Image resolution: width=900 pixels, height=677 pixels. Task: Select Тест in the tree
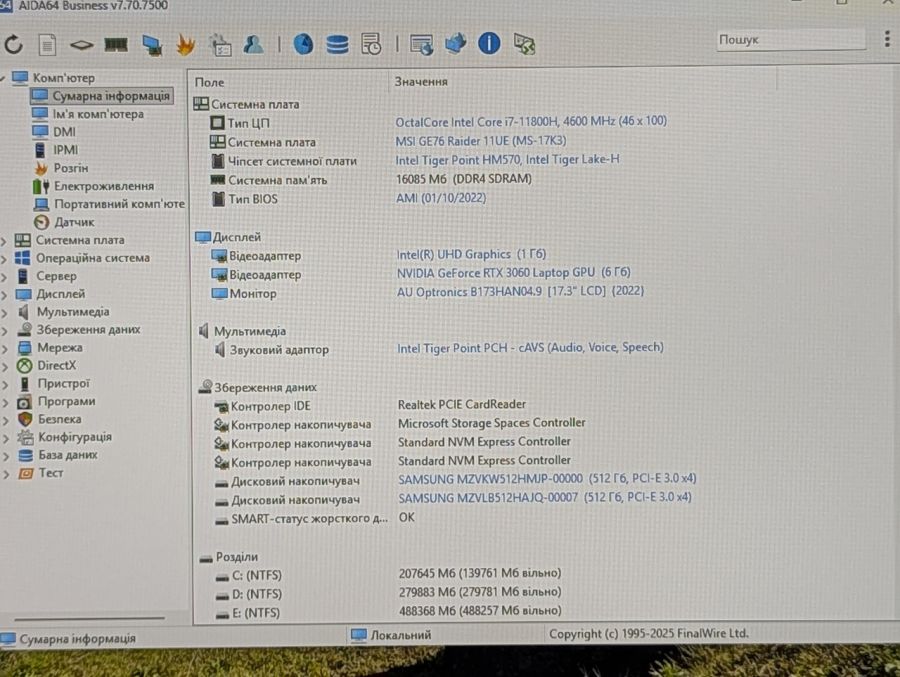click(x=51, y=473)
